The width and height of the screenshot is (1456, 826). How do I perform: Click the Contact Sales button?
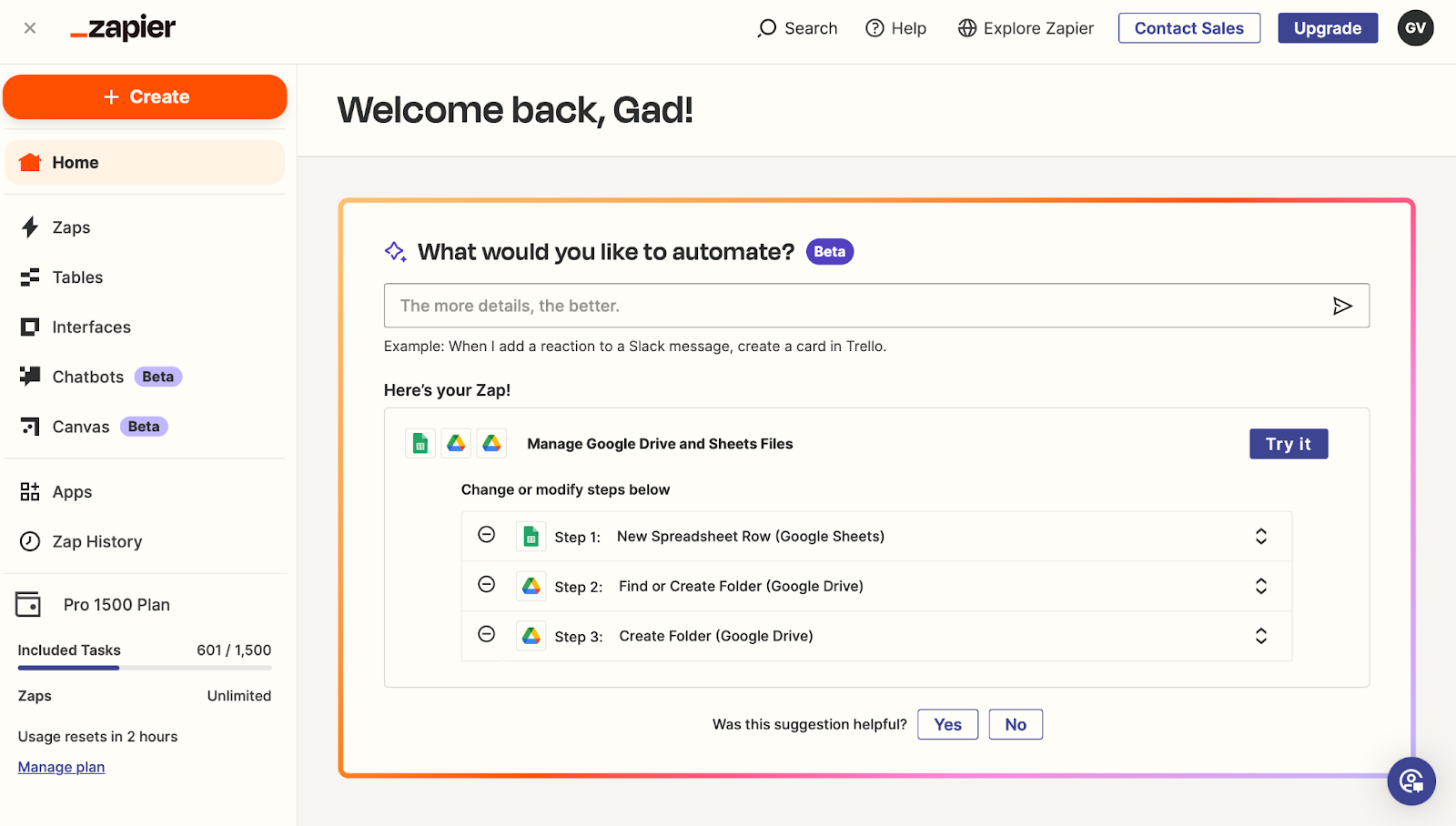pyautogui.click(x=1189, y=28)
